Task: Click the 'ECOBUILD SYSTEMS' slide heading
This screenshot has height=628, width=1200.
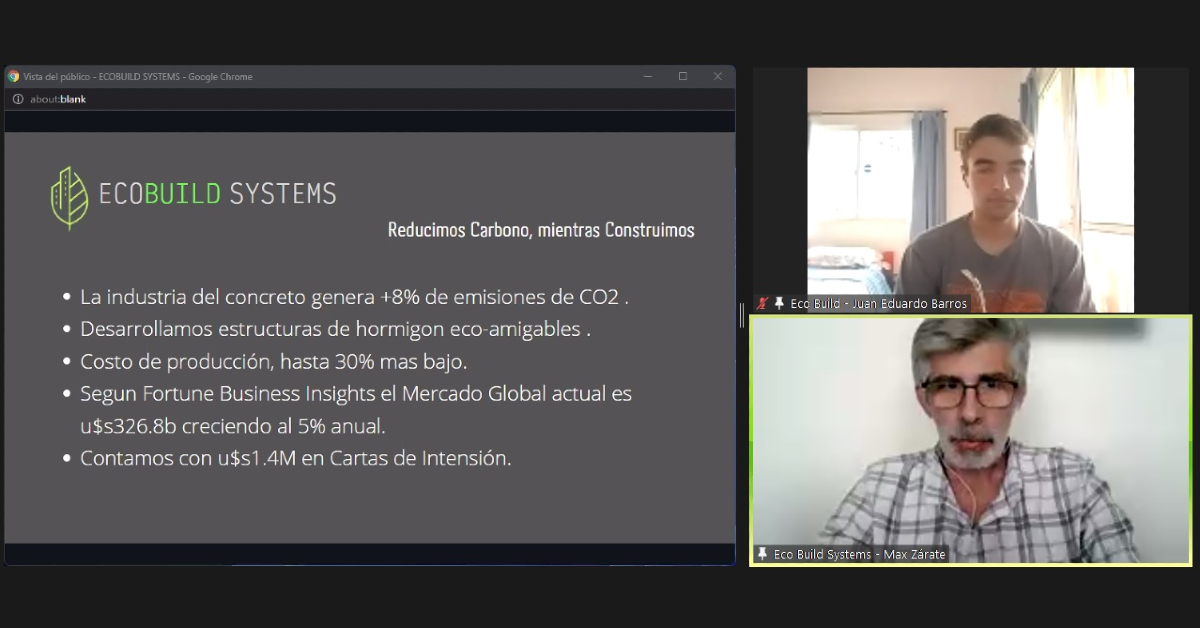Action: (x=218, y=193)
